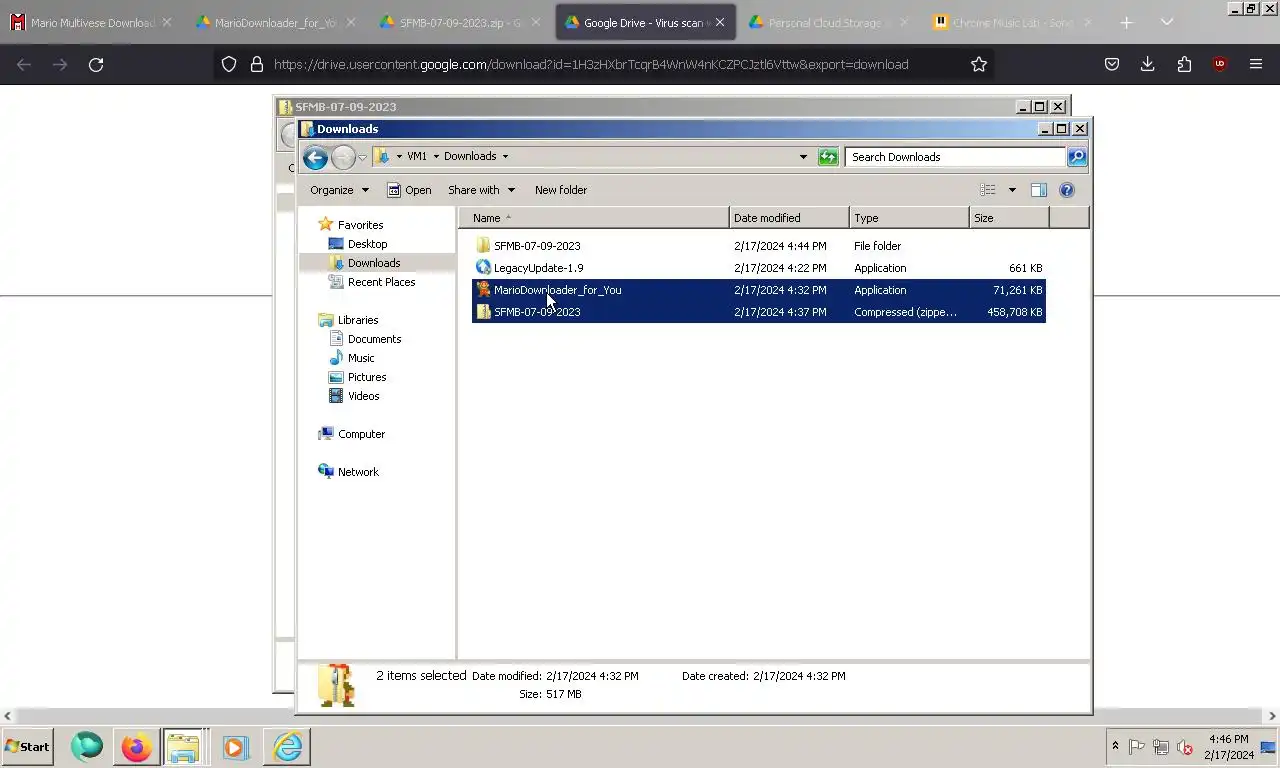Image resolution: width=1280 pixels, height=768 pixels.
Task: Open Pictures library in navigation pane
Action: [x=357, y=377]
